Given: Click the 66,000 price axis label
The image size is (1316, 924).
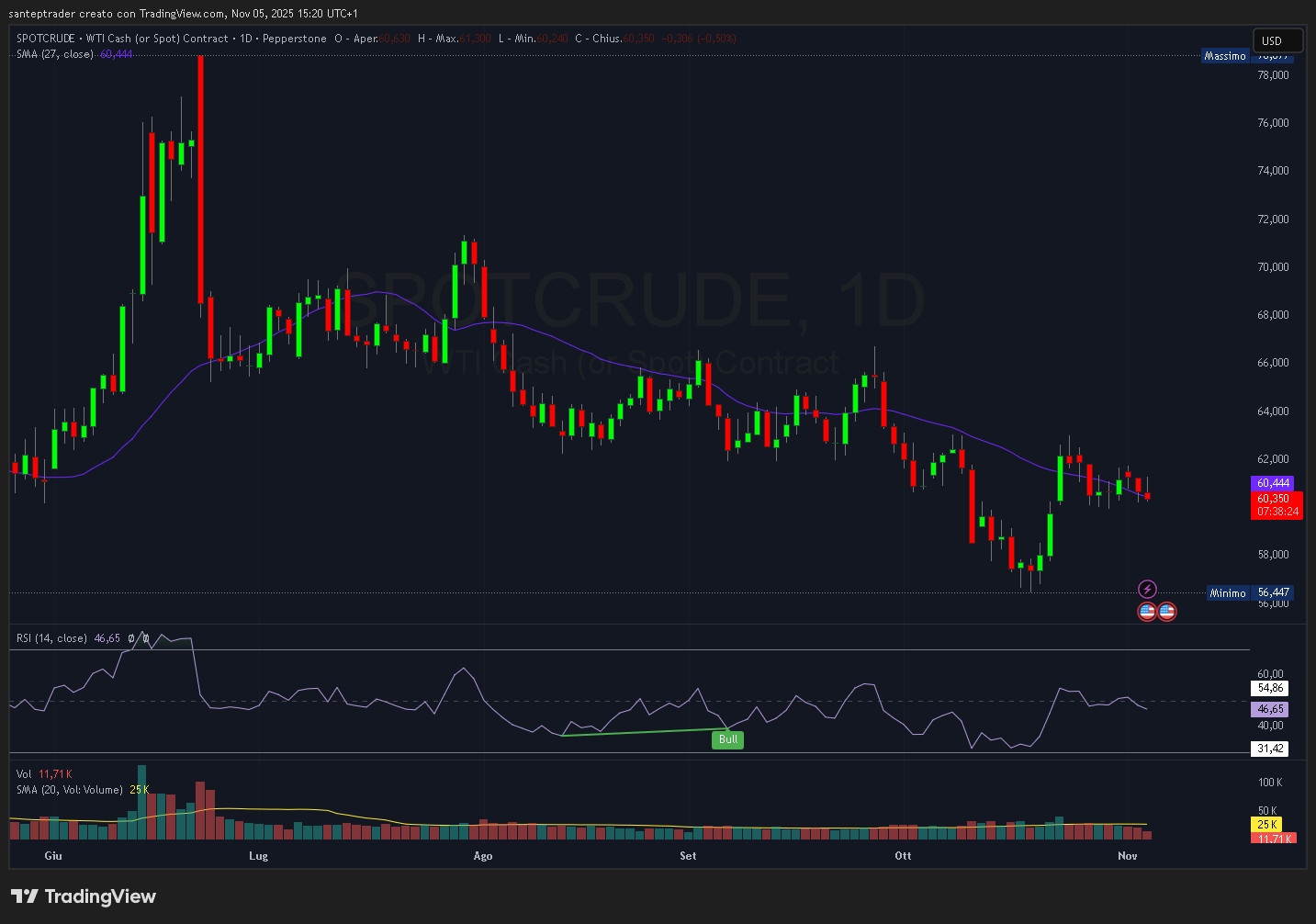Looking at the screenshot, I should coord(1273,363).
